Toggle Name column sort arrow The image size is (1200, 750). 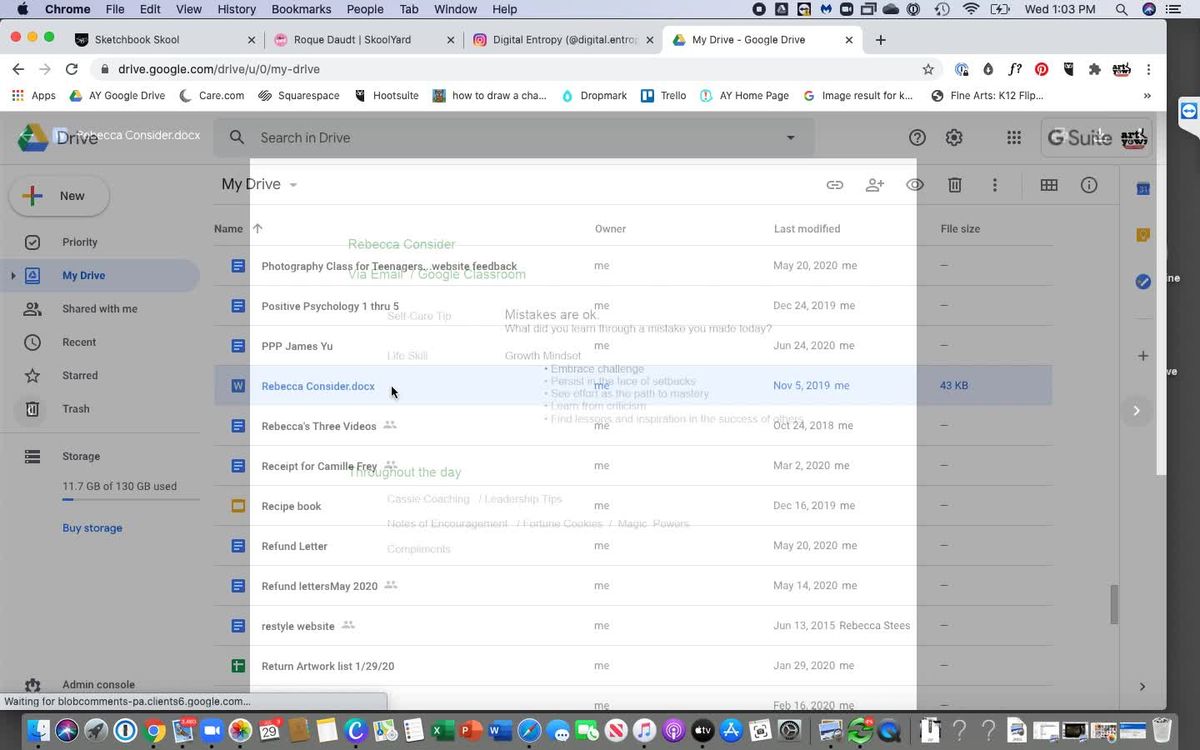tap(257, 229)
